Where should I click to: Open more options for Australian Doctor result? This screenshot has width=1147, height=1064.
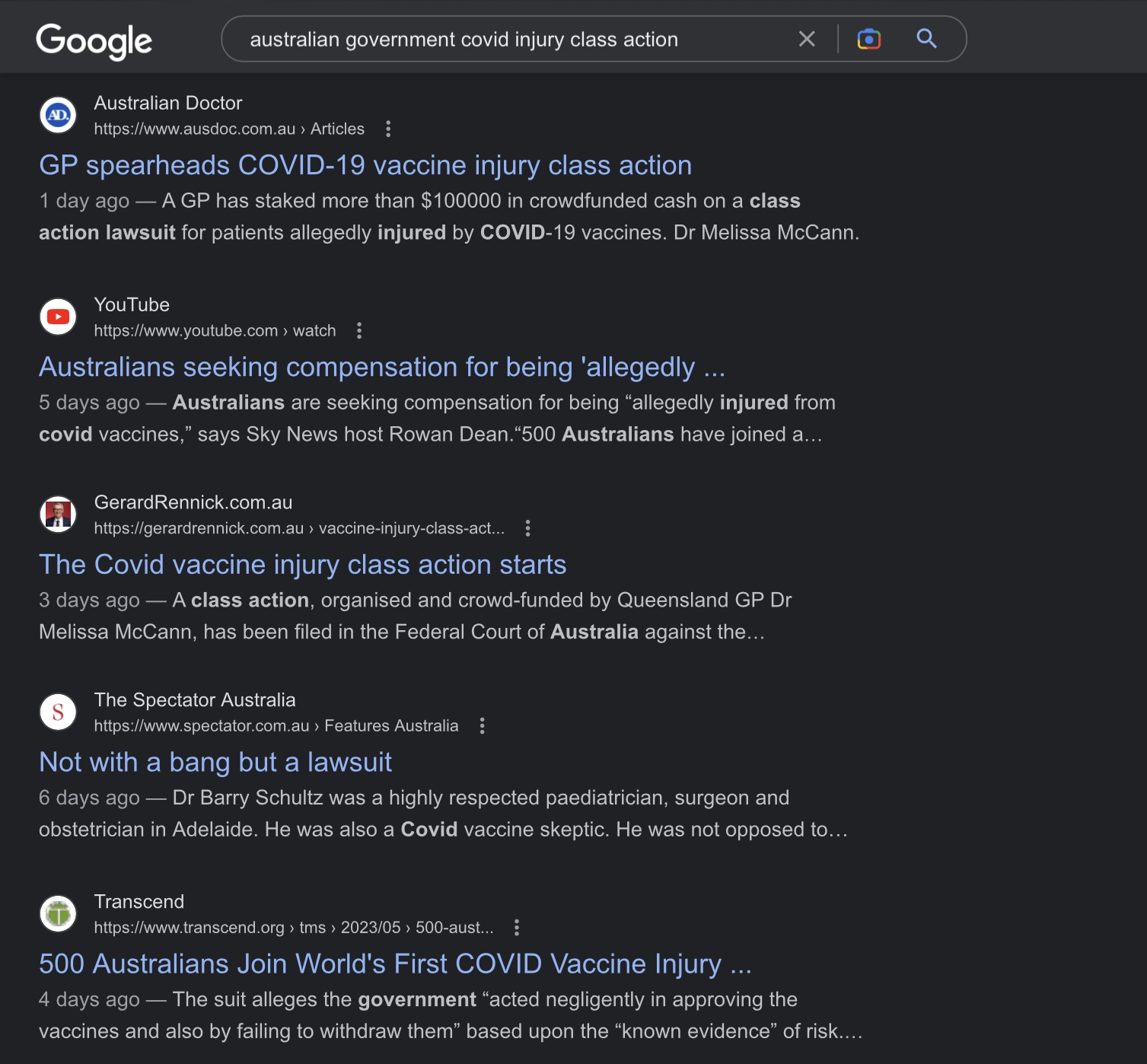point(388,129)
